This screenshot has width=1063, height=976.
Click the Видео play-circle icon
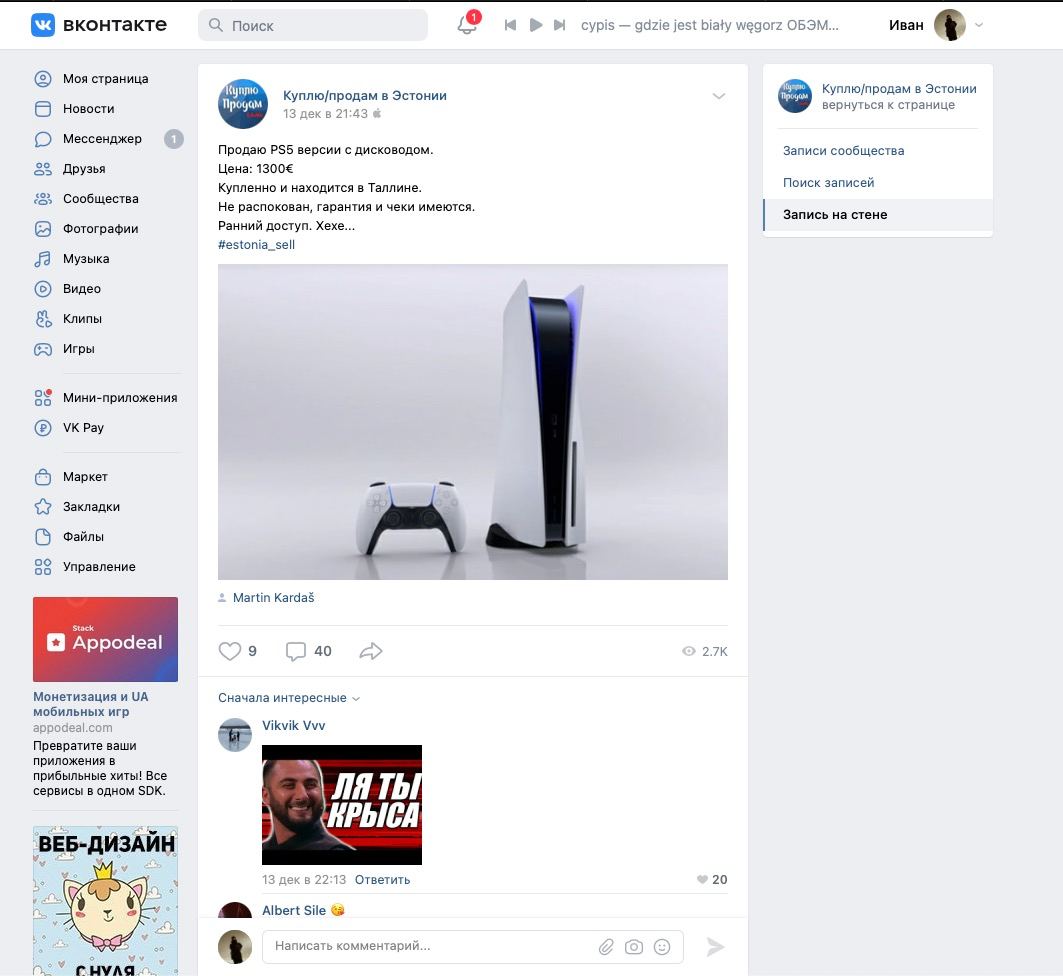click(43, 289)
